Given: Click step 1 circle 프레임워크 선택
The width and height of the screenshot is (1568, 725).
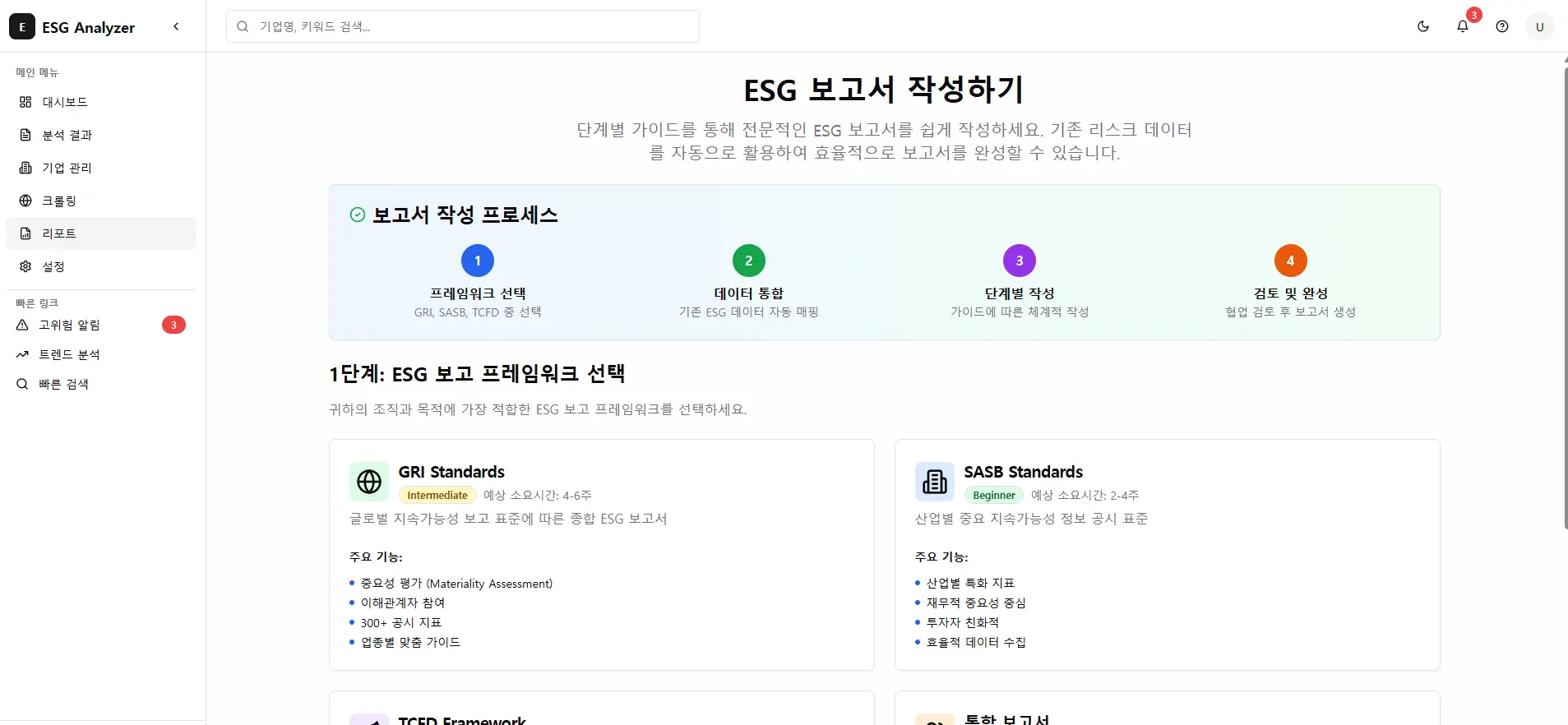Looking at the screenshot, I should [x=478, y=261].
